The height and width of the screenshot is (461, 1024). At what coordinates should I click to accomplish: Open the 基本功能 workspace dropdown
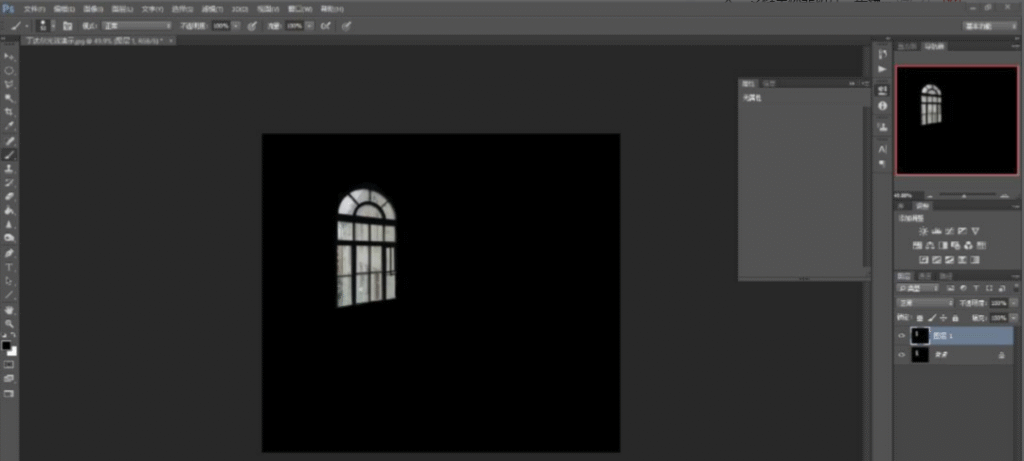coord(989,26)
